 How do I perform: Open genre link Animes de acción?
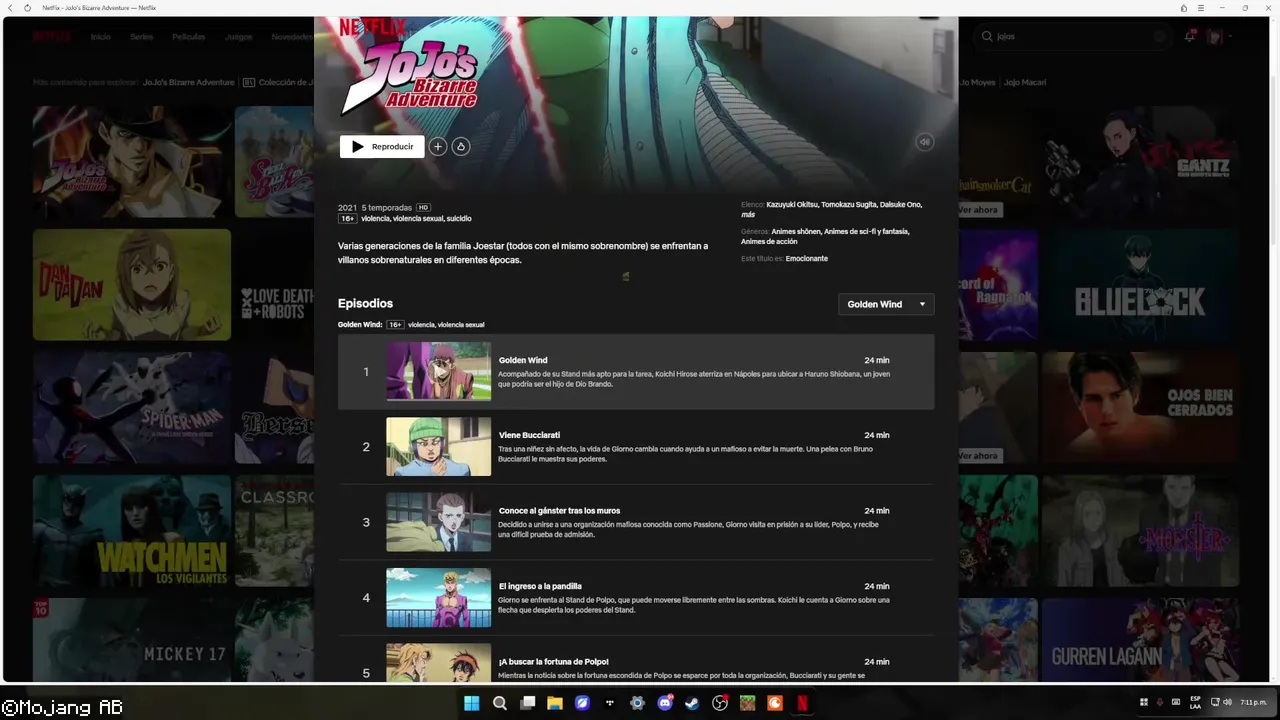[769, 241]
